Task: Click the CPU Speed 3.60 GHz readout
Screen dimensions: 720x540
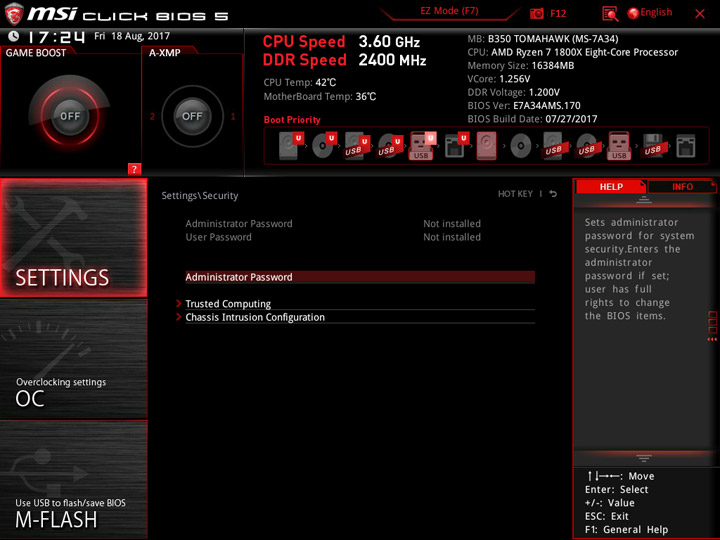Action: tap(341, 42)
